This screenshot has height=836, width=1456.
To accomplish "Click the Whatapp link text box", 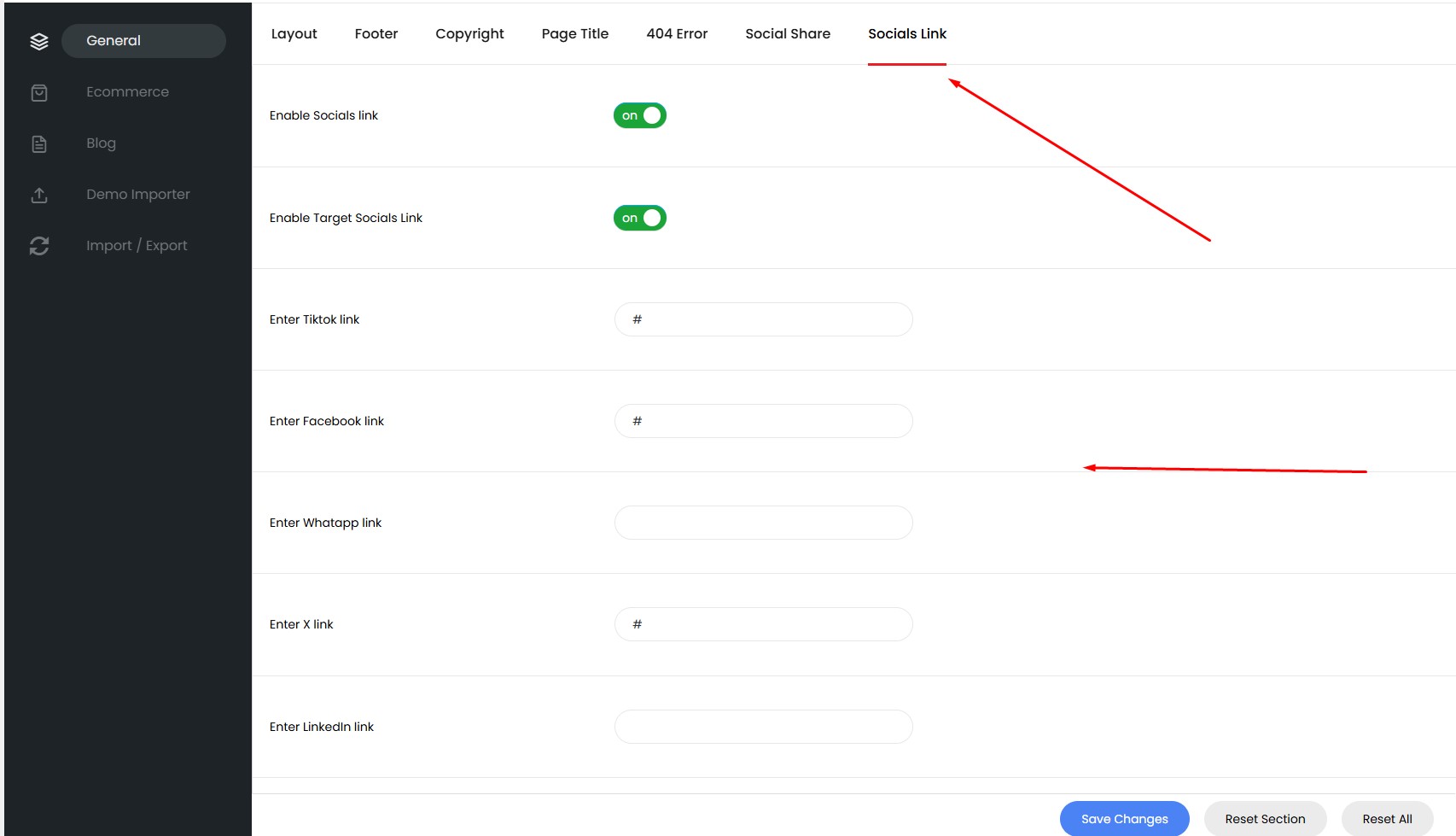I will [763, 523].
